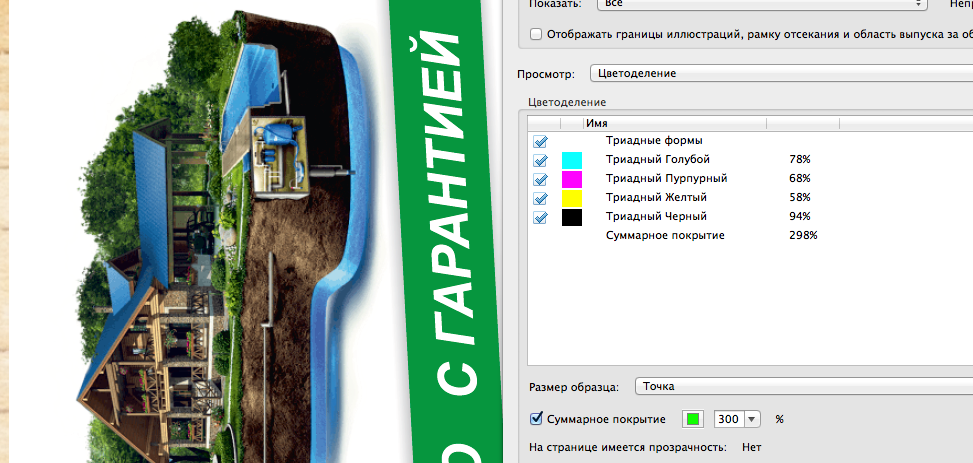Uncheck the Триадный Черный plate checkbox
The height and width of the screenshot is (463, 973).
tap(540, 218)
